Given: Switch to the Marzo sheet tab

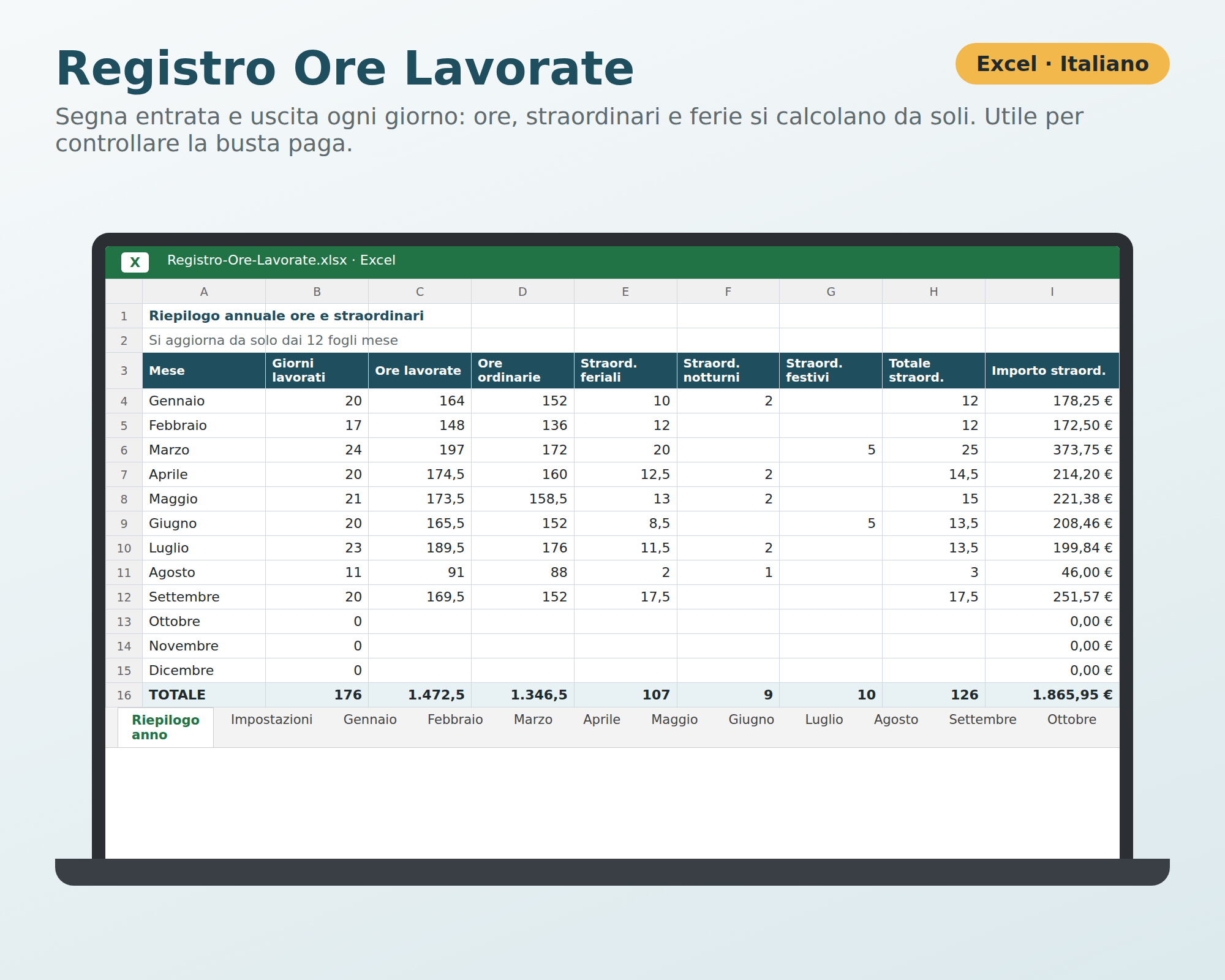Looking at the screenshot, I should [x=533, y=720].
